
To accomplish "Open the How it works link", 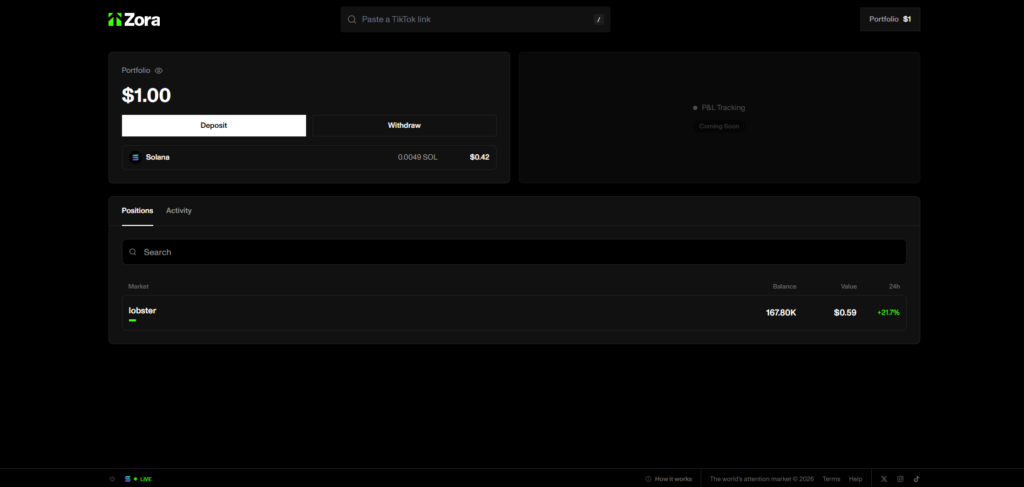I will tap(669, 479).
